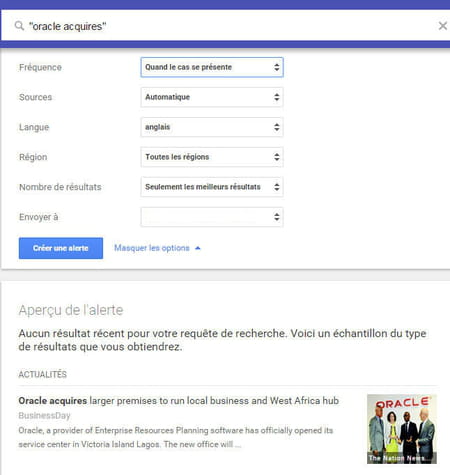Click the BusinessDay source name
This screenshot has height=475, width=450.
44,416
